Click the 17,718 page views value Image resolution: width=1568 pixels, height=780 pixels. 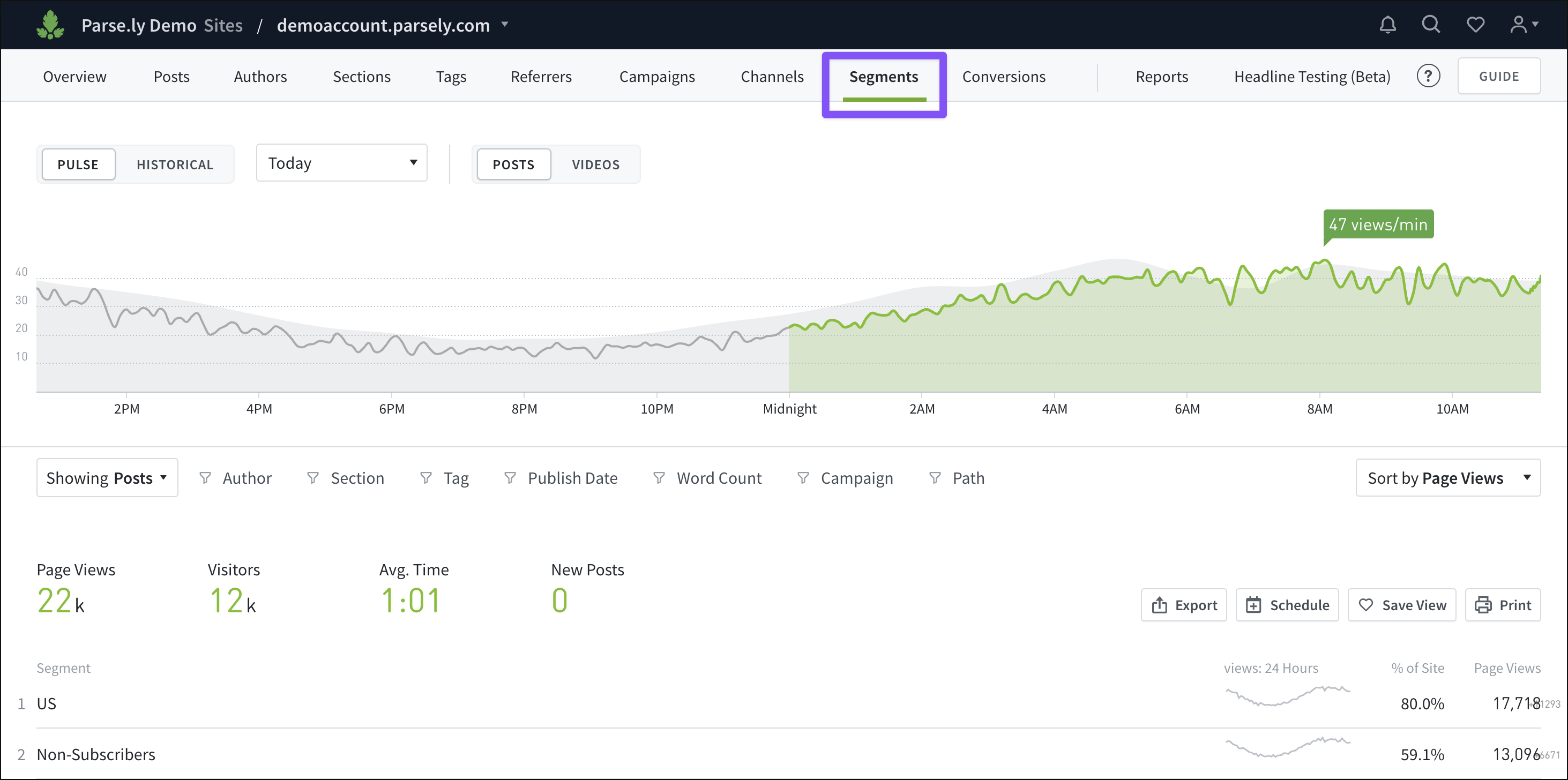coord(1516,704)
